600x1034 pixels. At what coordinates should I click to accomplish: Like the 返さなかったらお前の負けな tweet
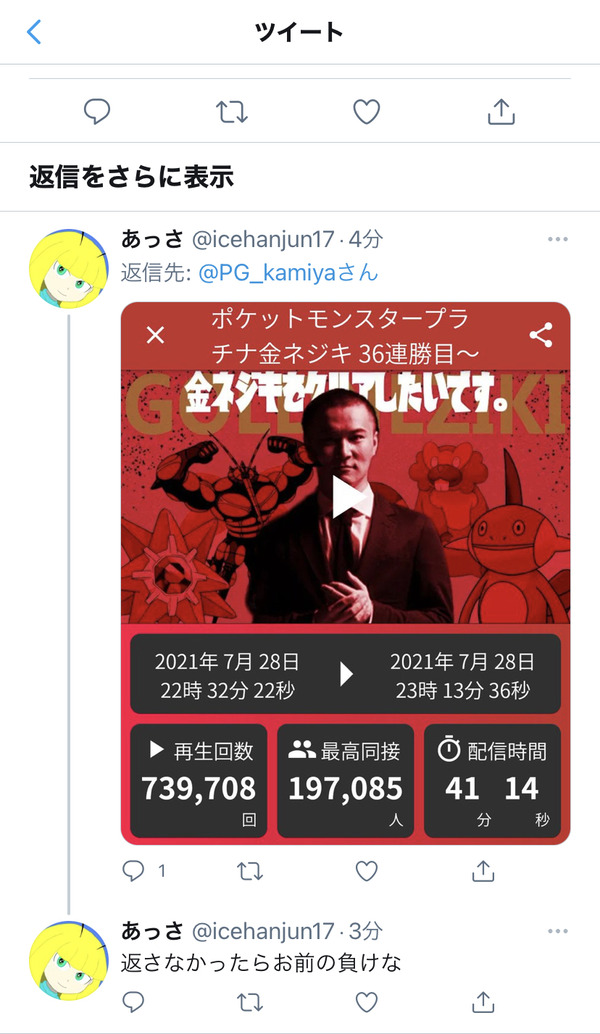367,1002
